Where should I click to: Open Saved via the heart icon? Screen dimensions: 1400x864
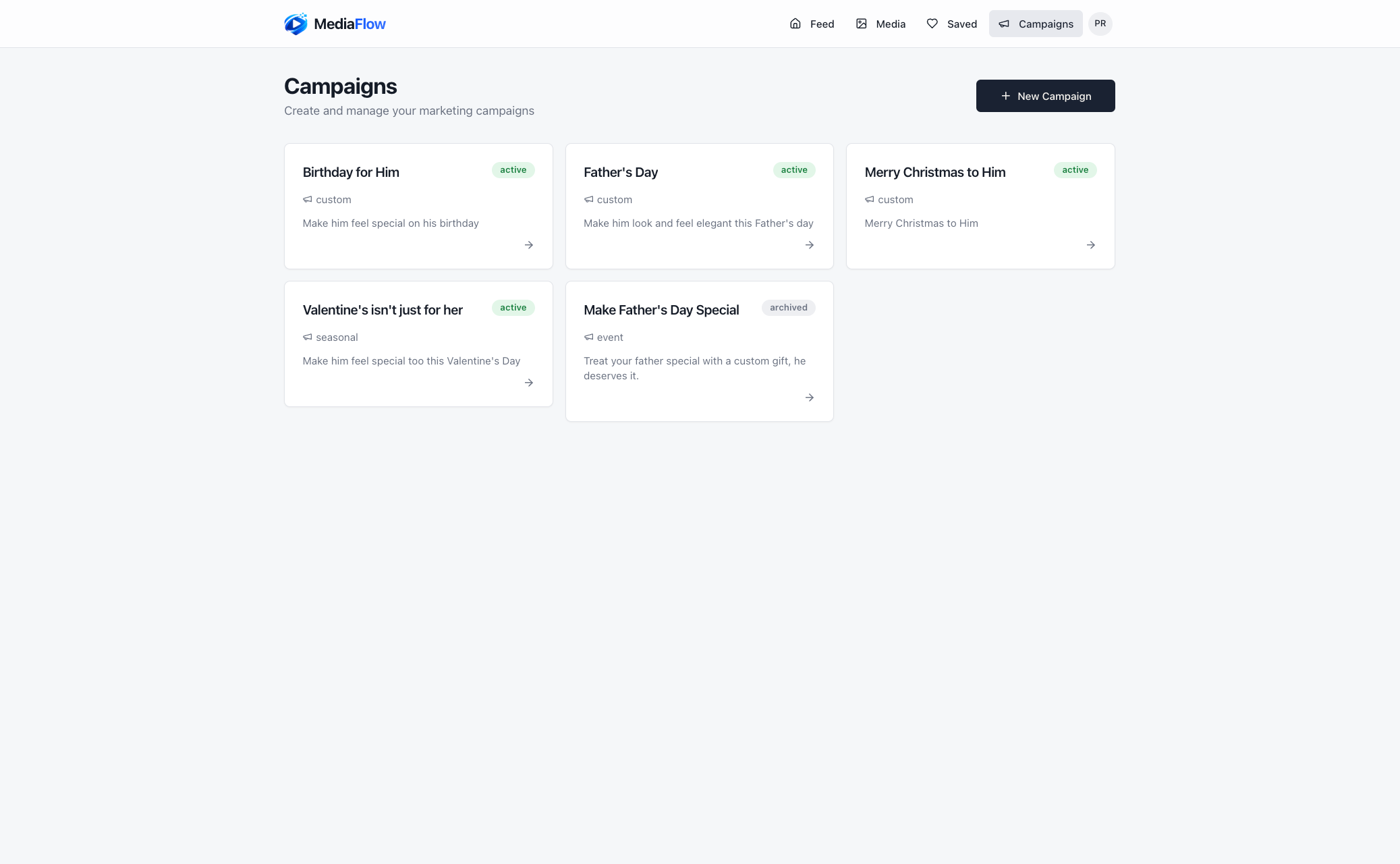tap(932, 24)
